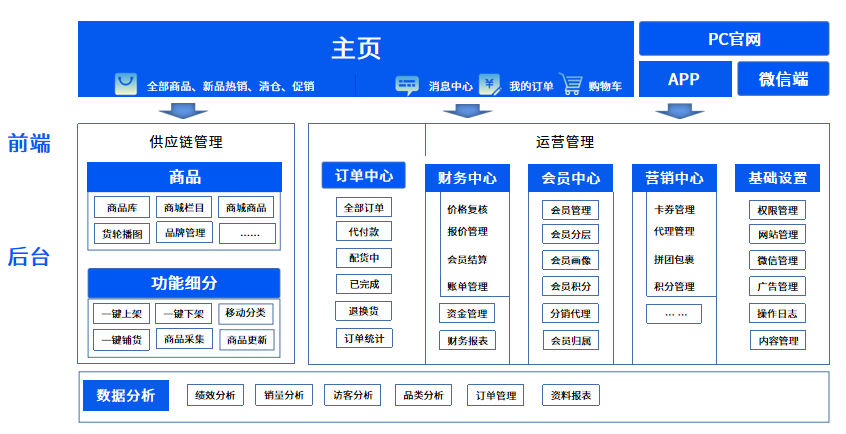Click 拼团包裹 under 营销中心

pyautogui.click(x=674, y=260)
